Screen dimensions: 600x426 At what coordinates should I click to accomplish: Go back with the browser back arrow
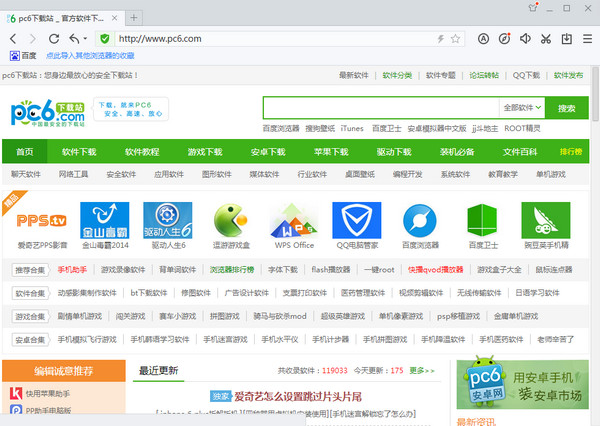(x=13, y=39)
